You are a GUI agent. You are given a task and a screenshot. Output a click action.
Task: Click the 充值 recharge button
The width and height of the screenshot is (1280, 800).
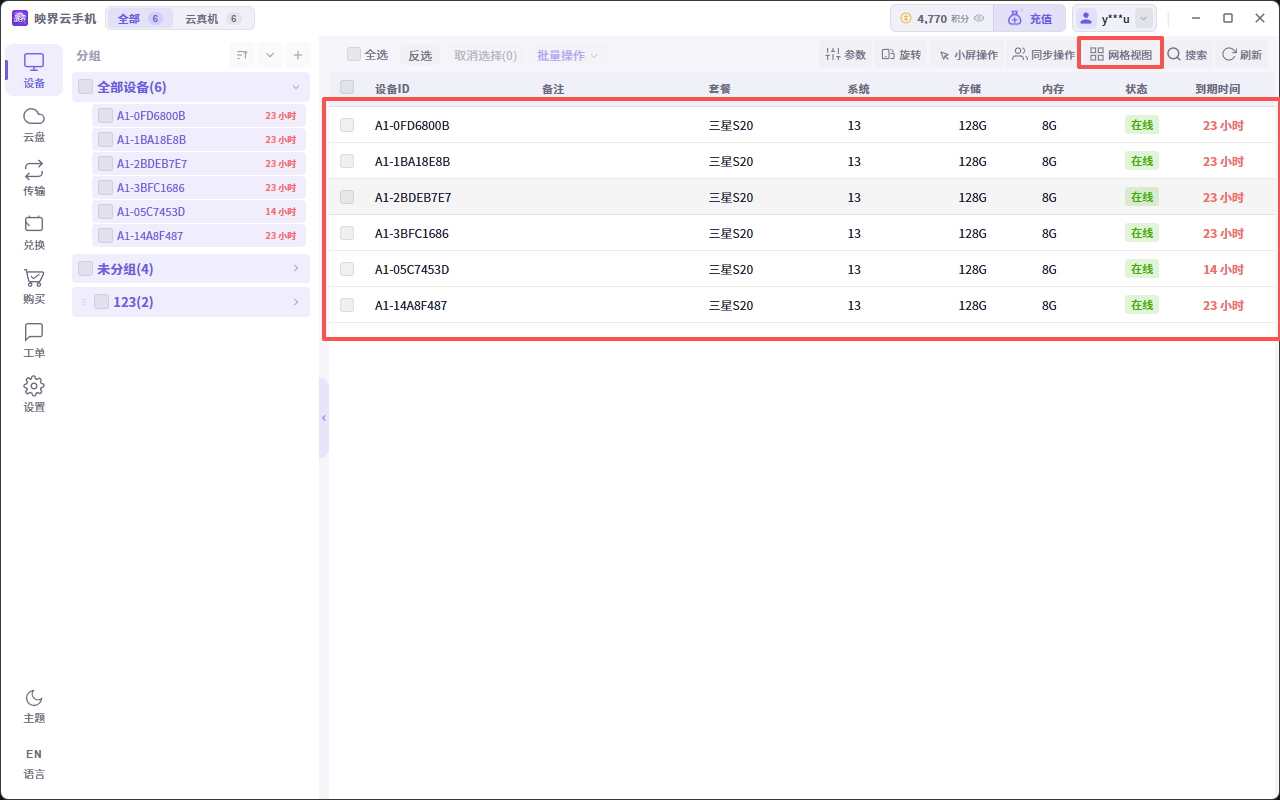pos(1030,18)
